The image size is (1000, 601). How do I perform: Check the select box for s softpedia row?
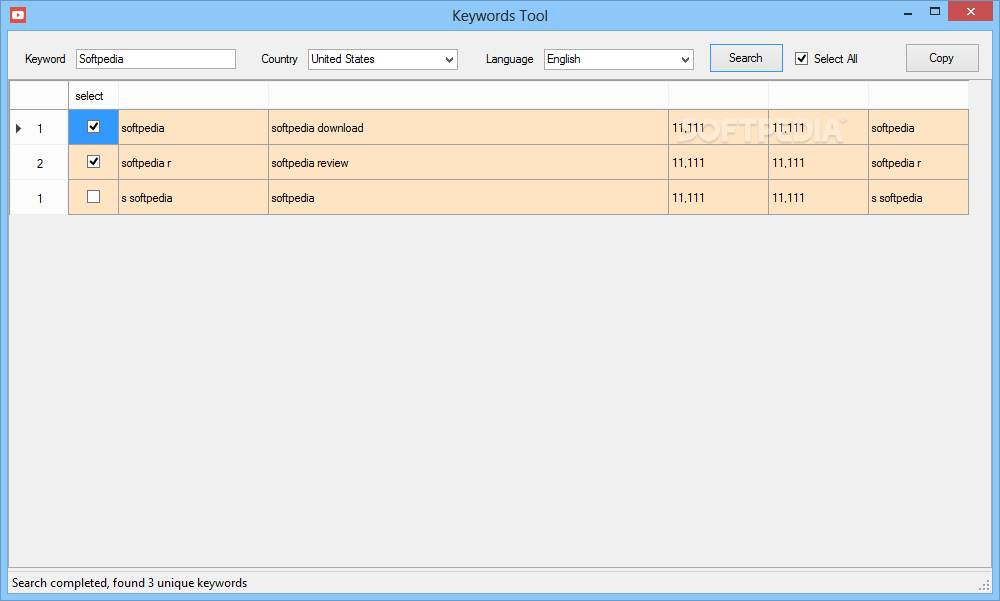click(93, 197)
